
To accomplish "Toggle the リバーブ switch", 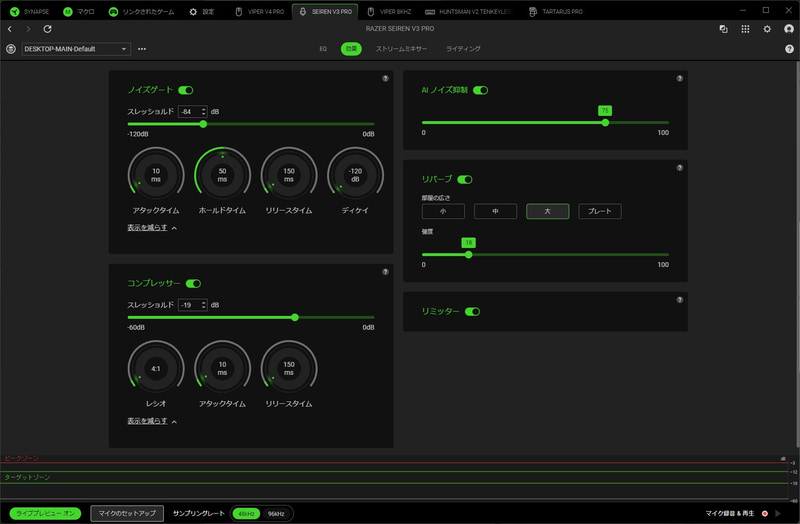I will tap(465, 180).
